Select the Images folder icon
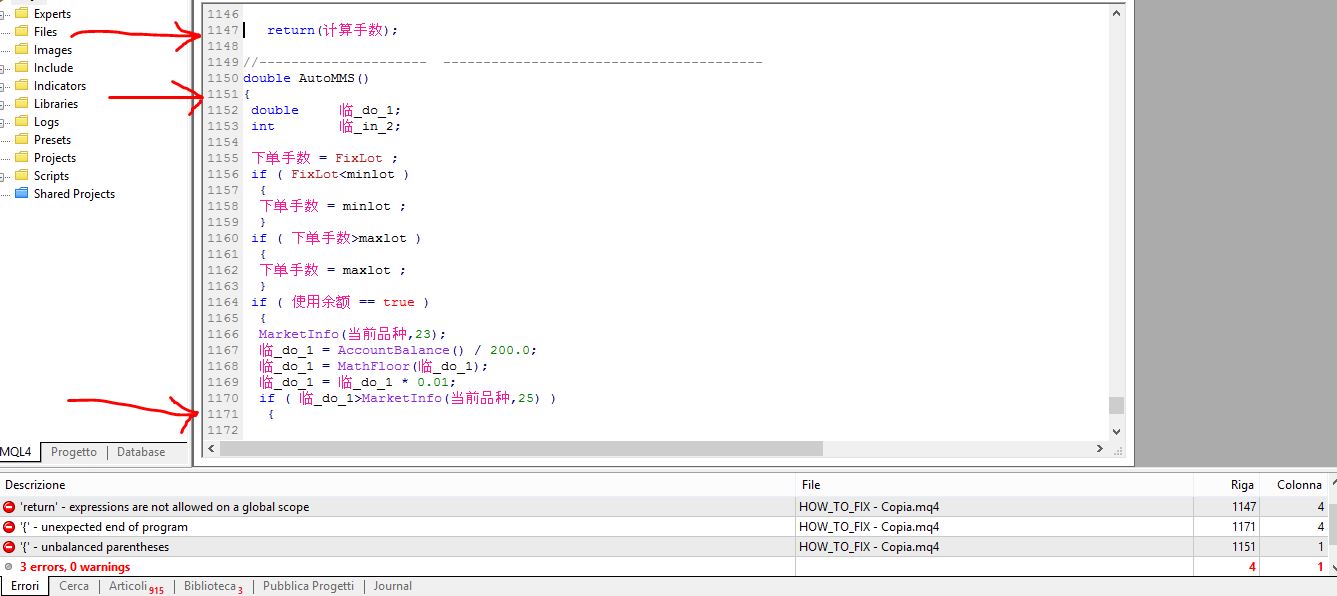This screenshot has height=596, width=1337. [21, 50]
